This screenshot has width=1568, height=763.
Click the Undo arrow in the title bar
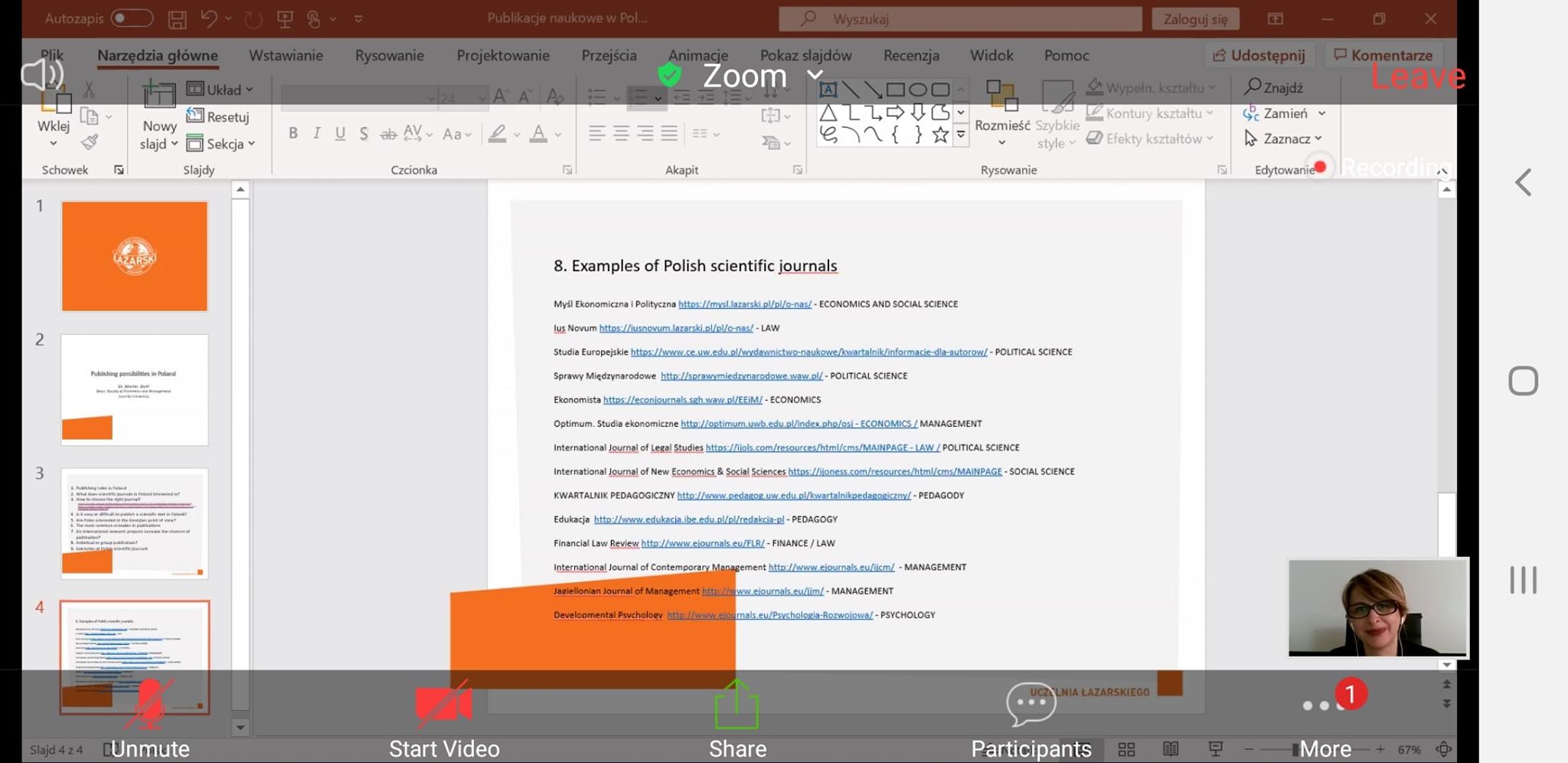tap(208, 18)
